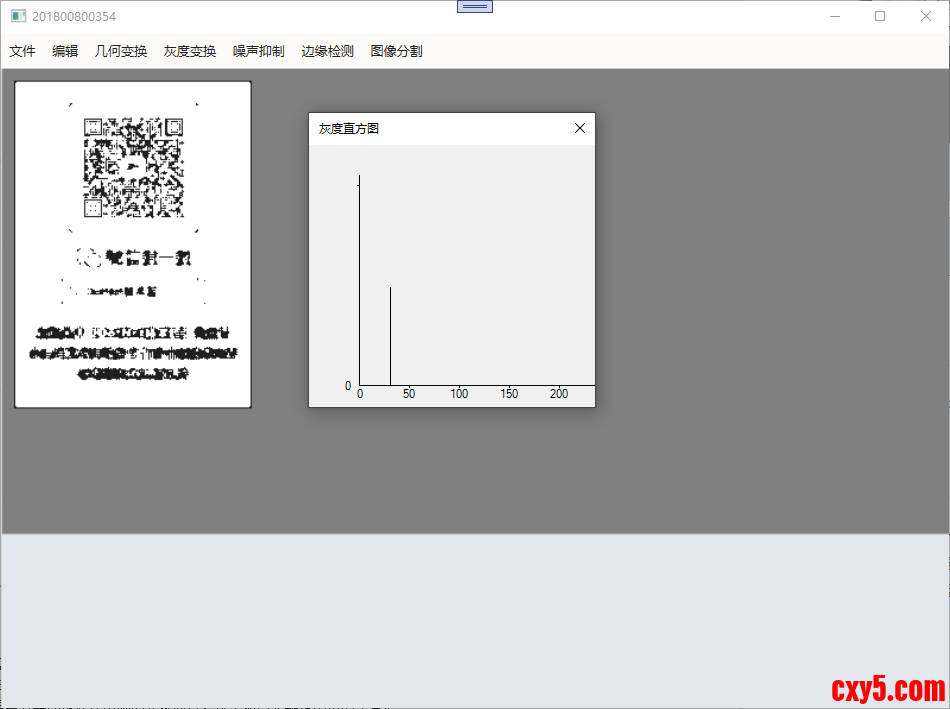Screen dimensions: 950x709
Task: Click the handle at top center of title bar
Action: pyautogui.click(x=475, y=6)
